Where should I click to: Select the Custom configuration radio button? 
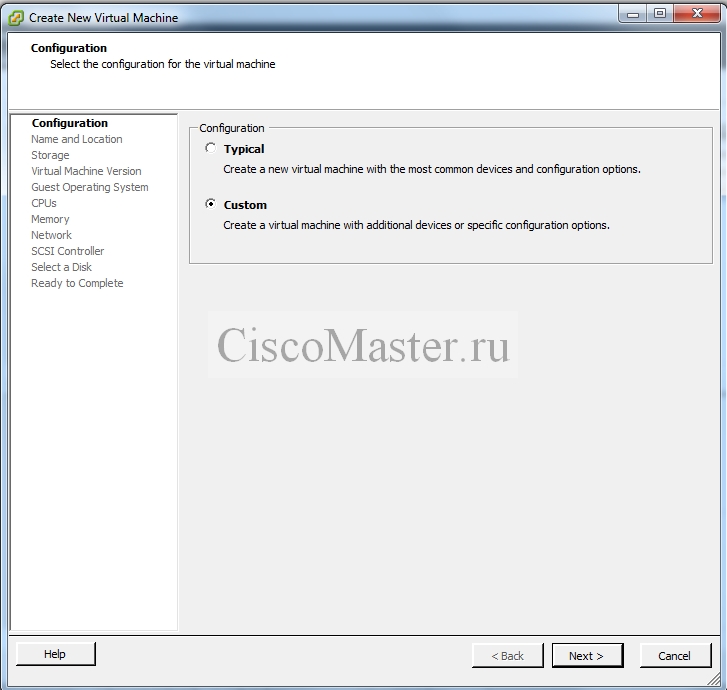(x=210, y=204)
